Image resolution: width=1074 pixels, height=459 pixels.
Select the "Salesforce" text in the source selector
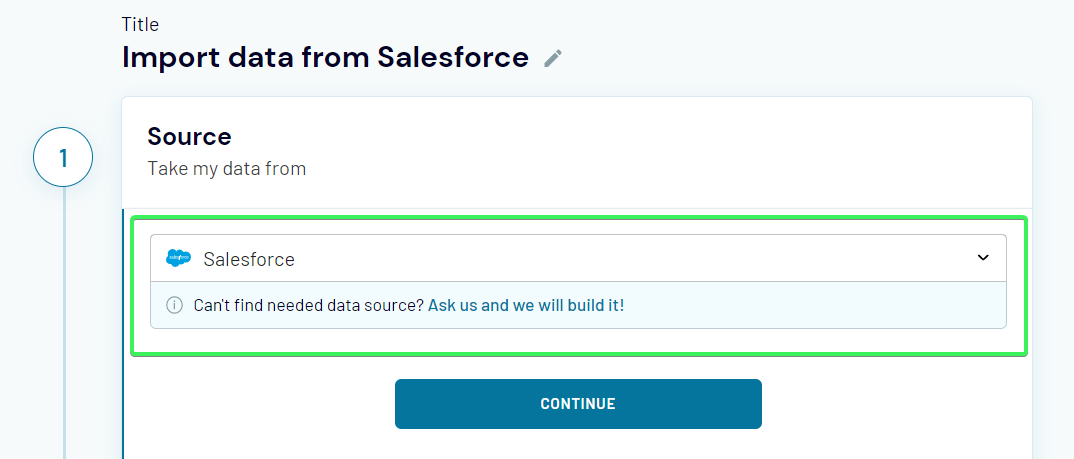click(x=249, y=259)
